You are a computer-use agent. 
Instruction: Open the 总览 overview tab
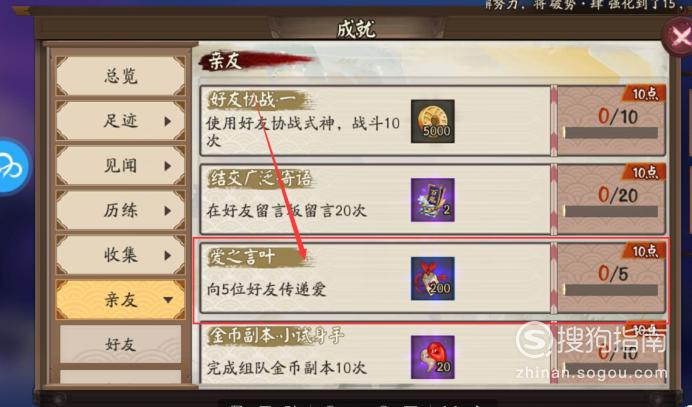point(120,76)
